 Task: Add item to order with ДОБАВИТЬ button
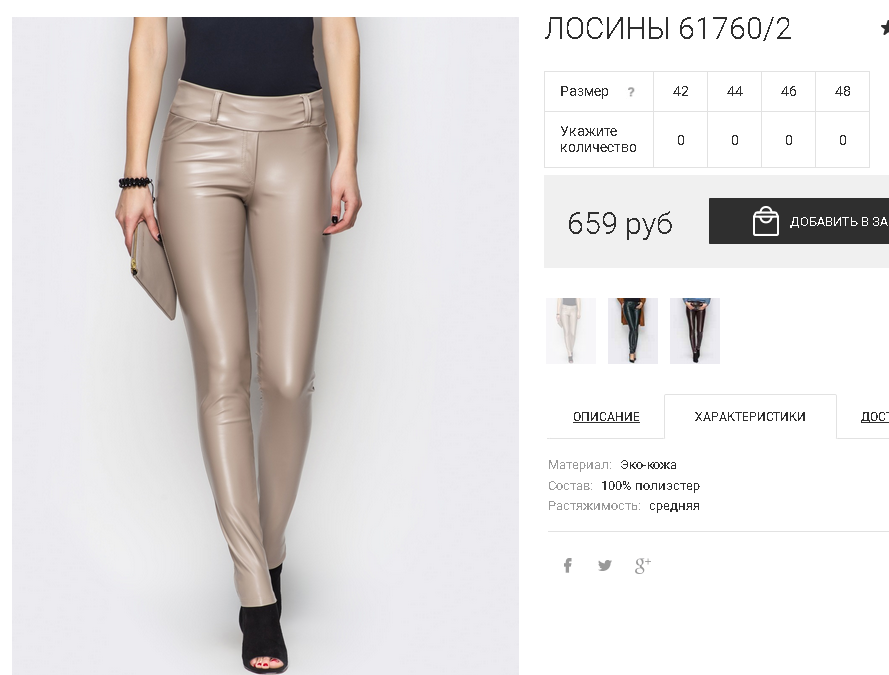tap(799, 221)
